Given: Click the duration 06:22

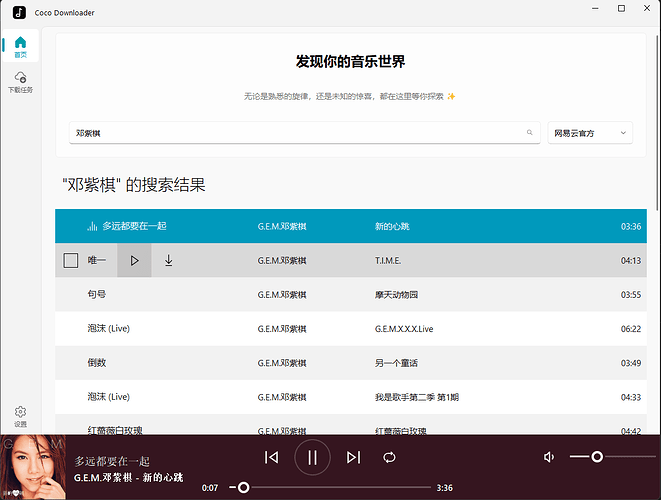Looking at the screenshot, I should [x=631, y=329].
